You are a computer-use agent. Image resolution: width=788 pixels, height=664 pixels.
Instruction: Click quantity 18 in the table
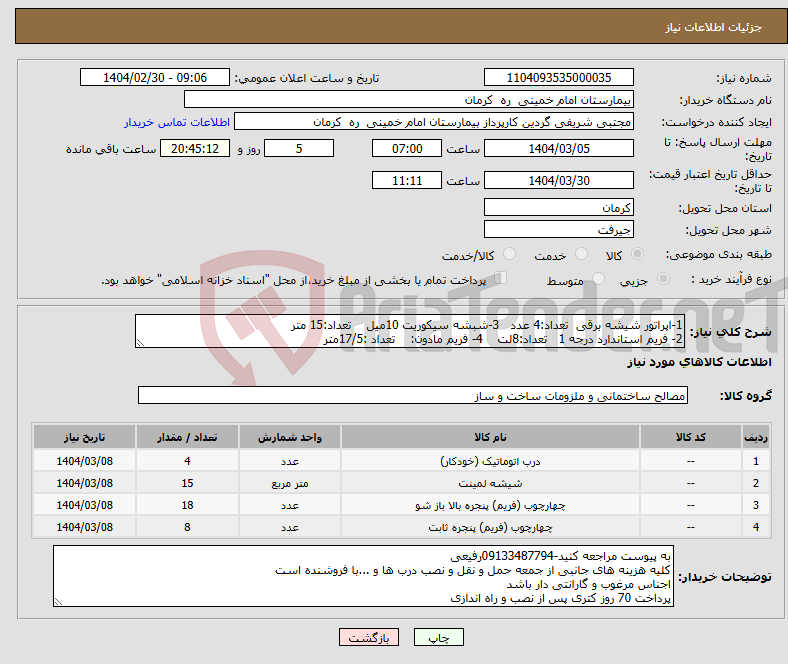[187, 506]
